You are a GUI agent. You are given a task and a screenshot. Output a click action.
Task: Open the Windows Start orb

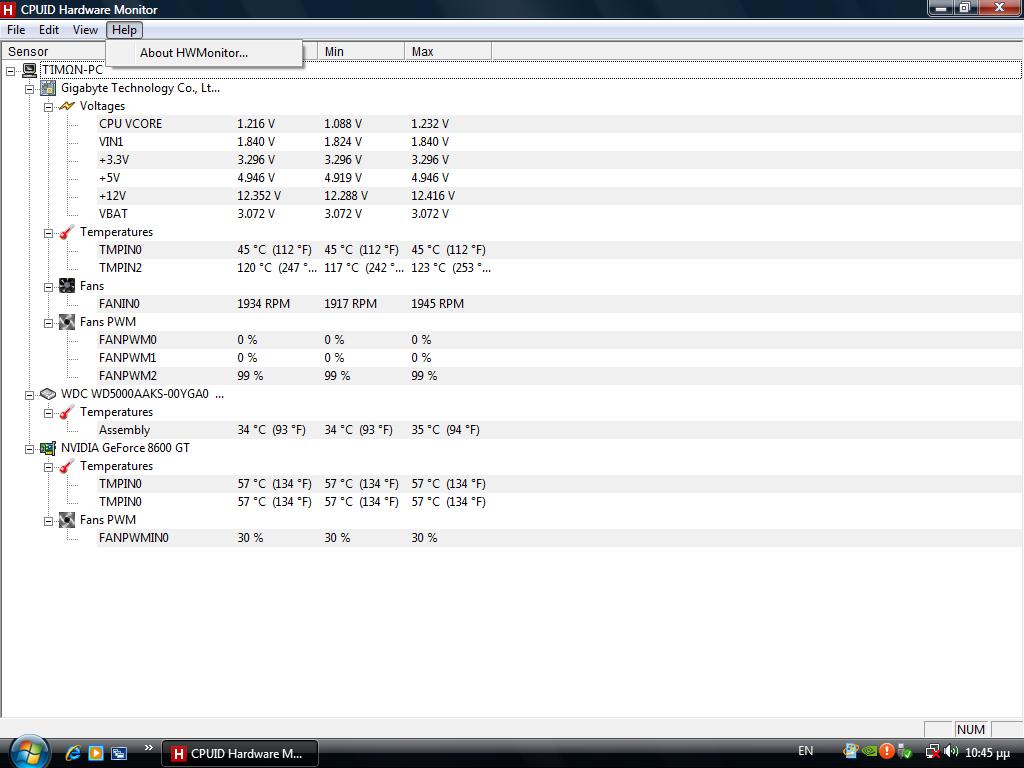coord(29,752)
